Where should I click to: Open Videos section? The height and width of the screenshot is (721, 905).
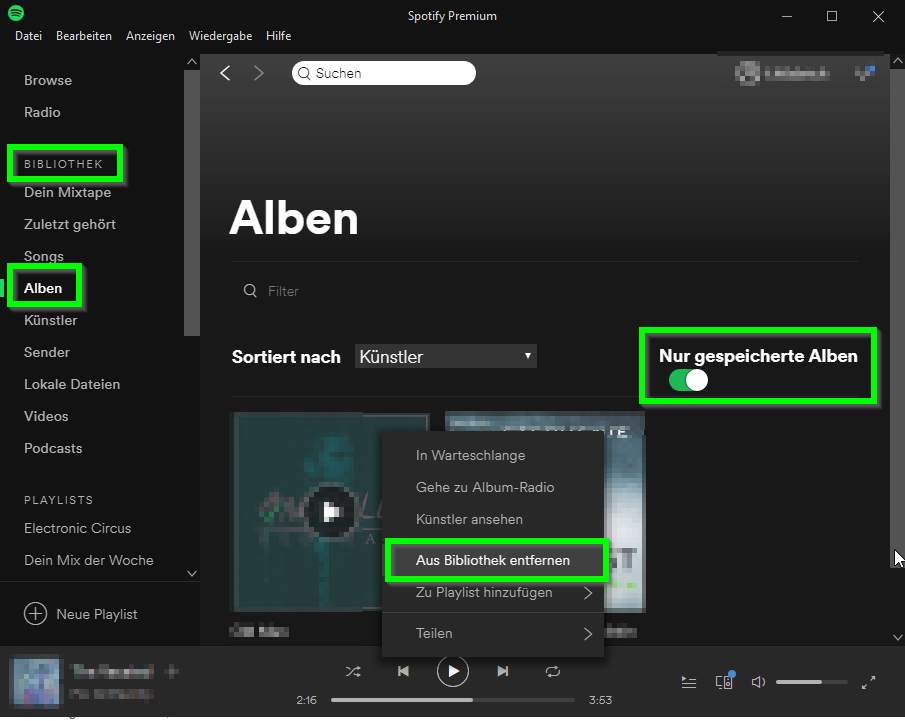point(46,416)
